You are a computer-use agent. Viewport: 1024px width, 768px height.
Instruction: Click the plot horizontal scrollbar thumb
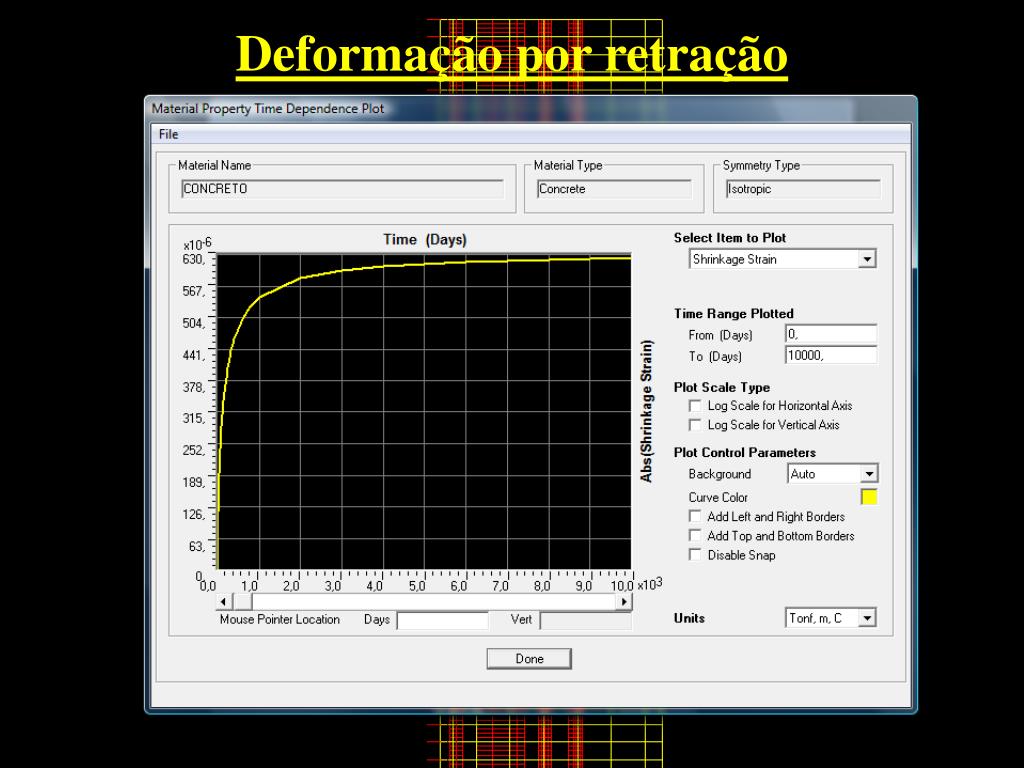click(x=243, y=601)
